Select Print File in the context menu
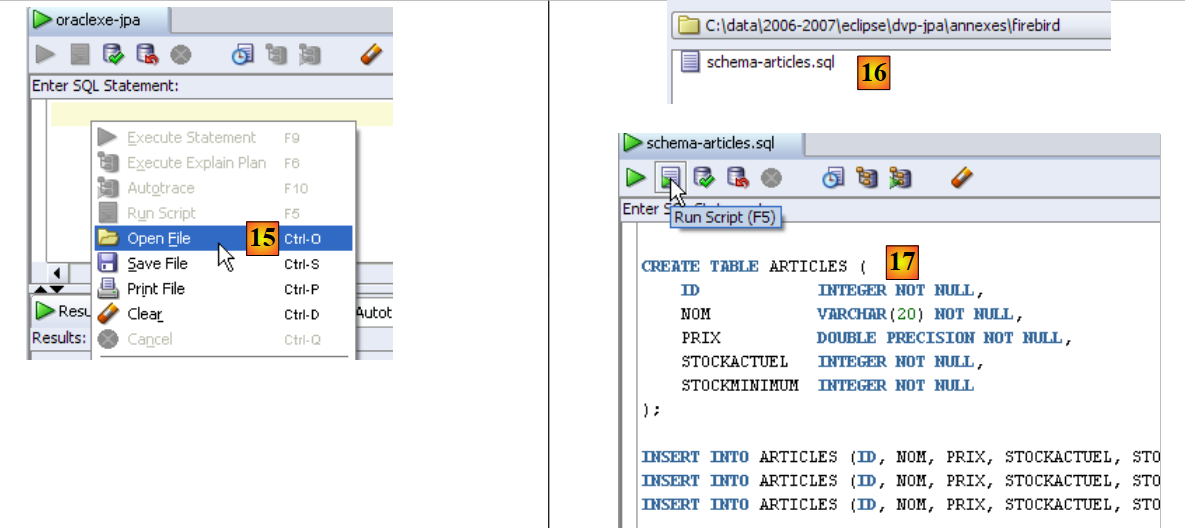1185x528 pixels. point(156,289)
